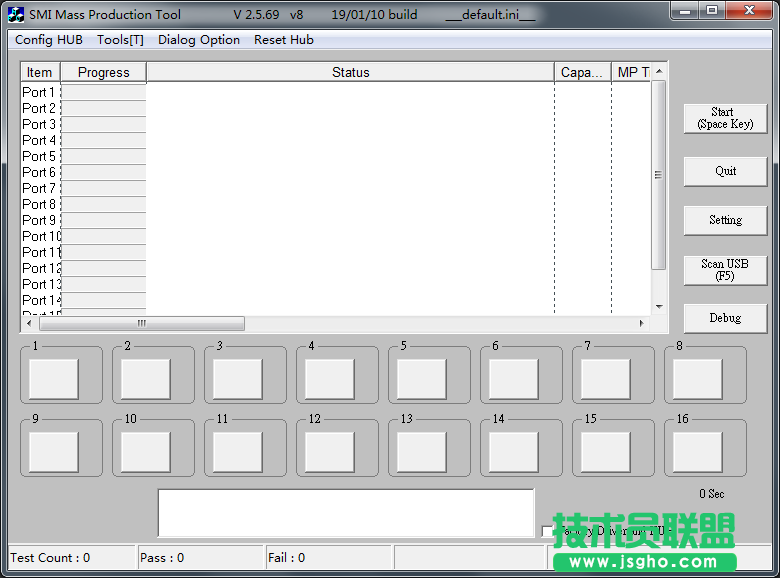The image size is (780, 578).
Task: Select port slot 1 box
Action: [x=54, y=379]
